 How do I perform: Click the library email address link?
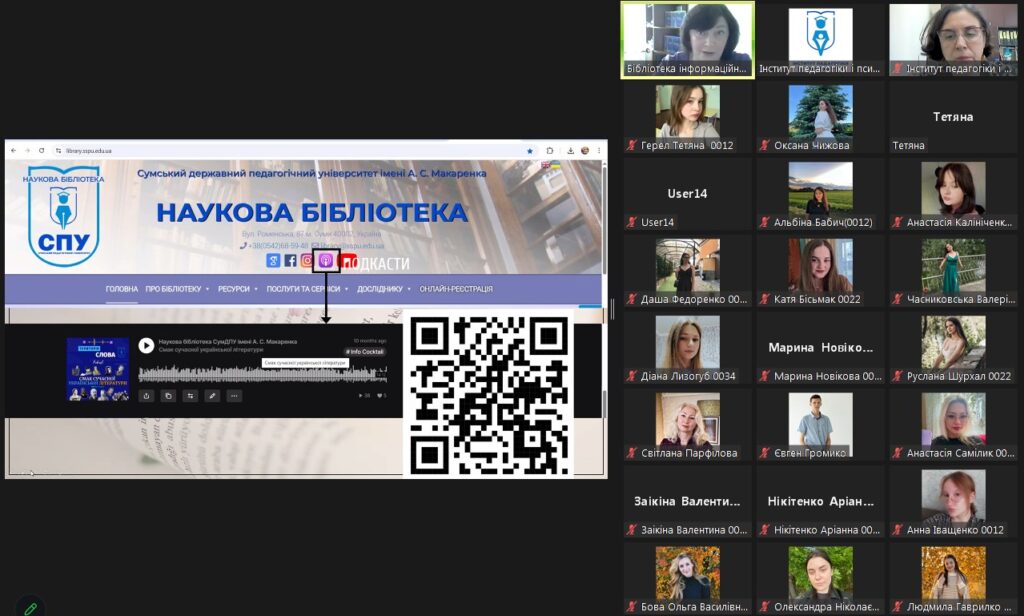348,246
